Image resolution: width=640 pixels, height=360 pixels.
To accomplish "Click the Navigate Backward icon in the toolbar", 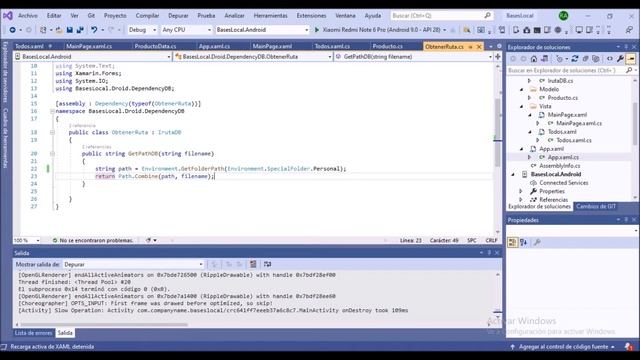I will (12, 30).
